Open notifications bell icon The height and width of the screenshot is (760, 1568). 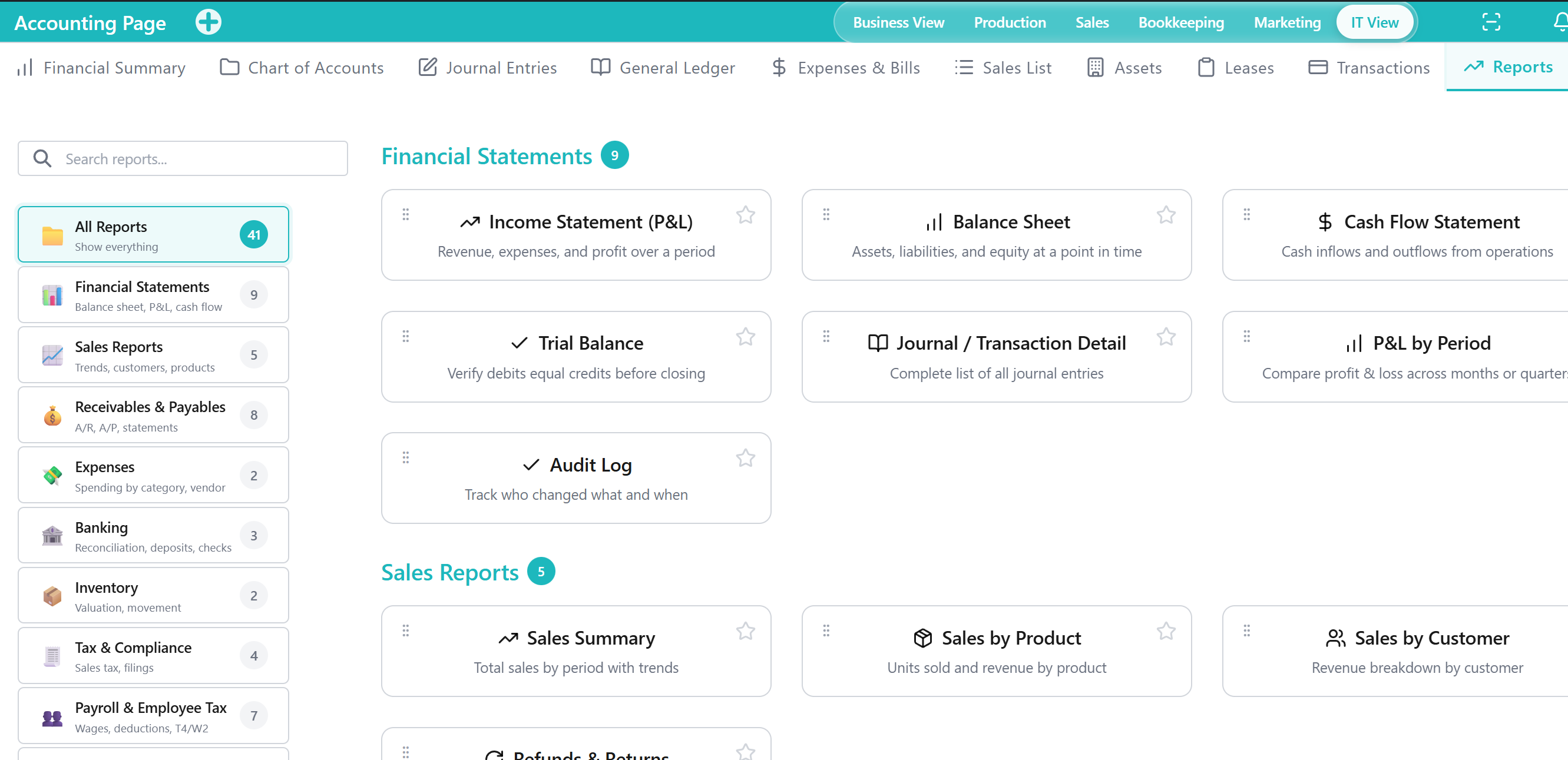pos(1561,22)
